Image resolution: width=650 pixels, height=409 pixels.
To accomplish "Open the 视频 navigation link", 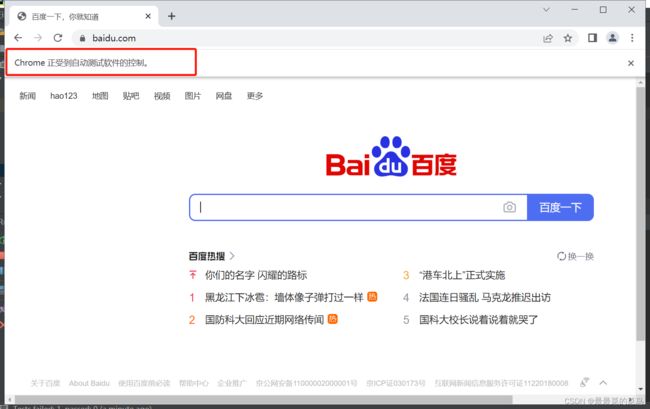I will (x=162, y=96).
